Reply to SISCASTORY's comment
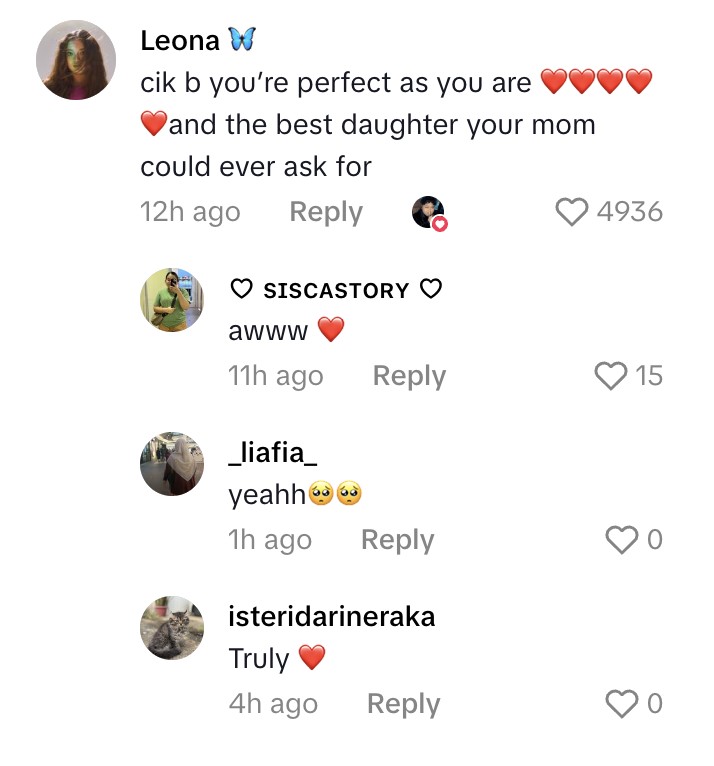Image resolution: width=714 pixels, height=766 pixels. click(x=408, y=376)
